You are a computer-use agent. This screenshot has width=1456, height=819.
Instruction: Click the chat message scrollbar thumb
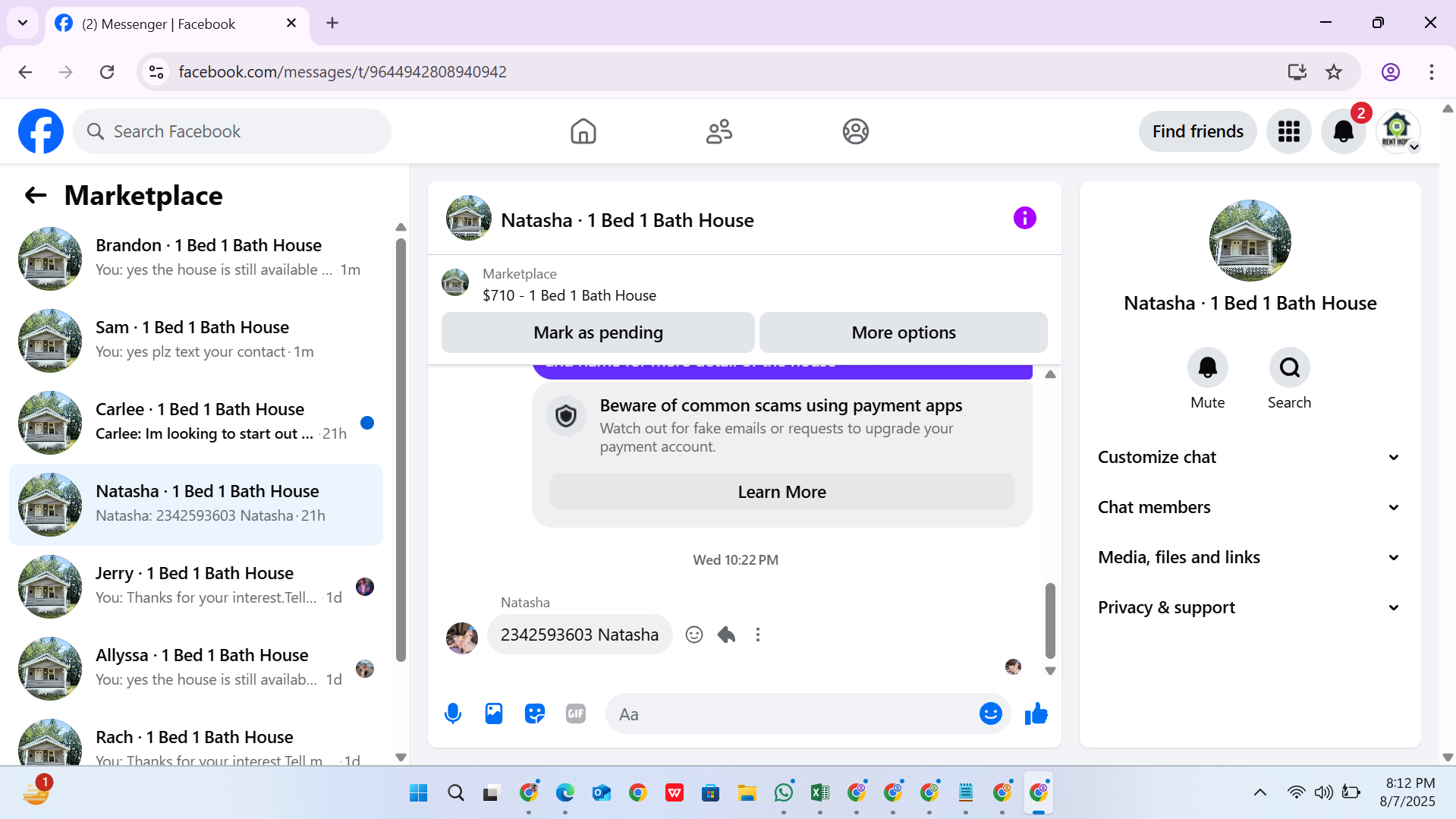[1050, 620]
